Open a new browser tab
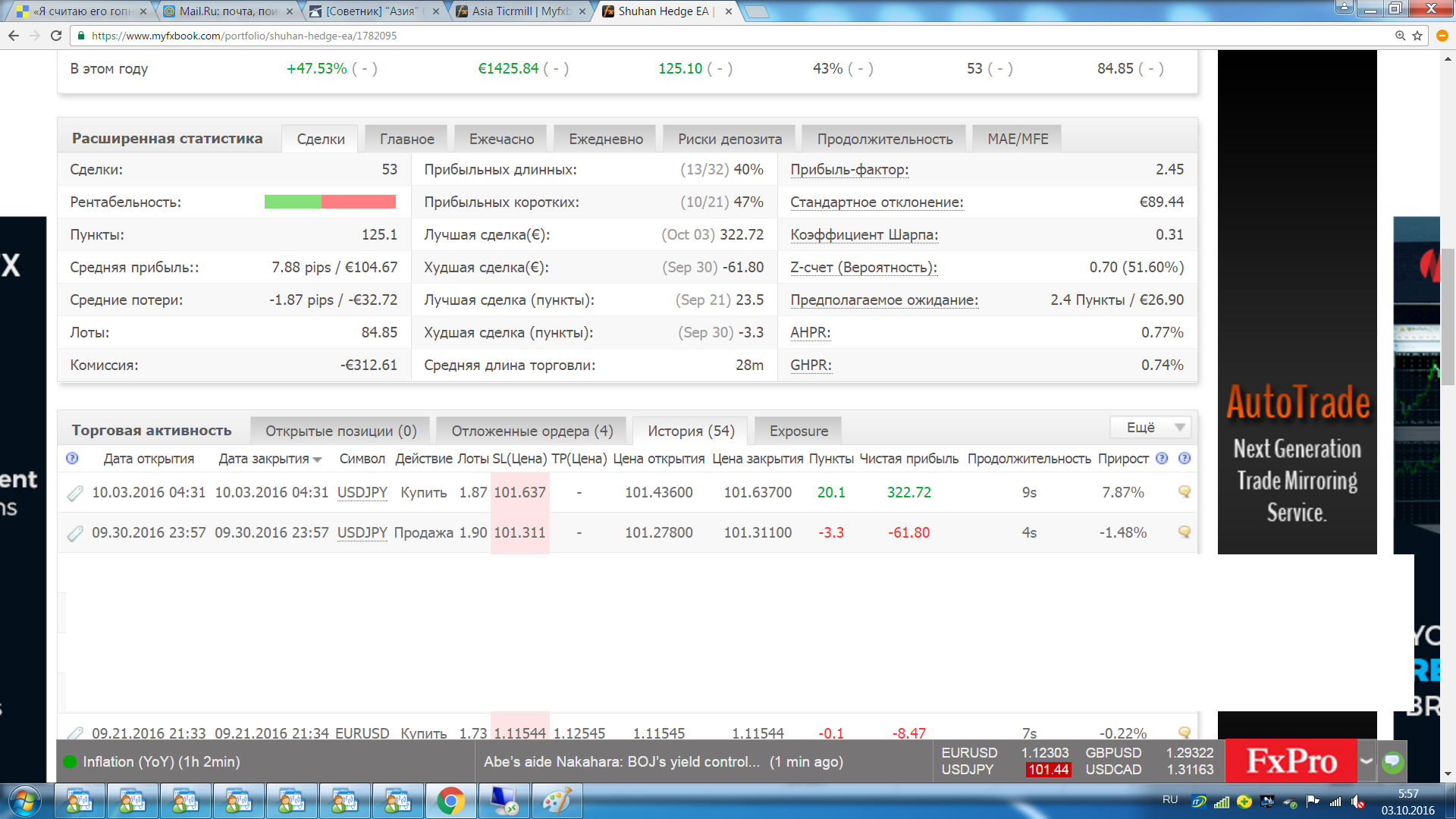 (756, 11)
